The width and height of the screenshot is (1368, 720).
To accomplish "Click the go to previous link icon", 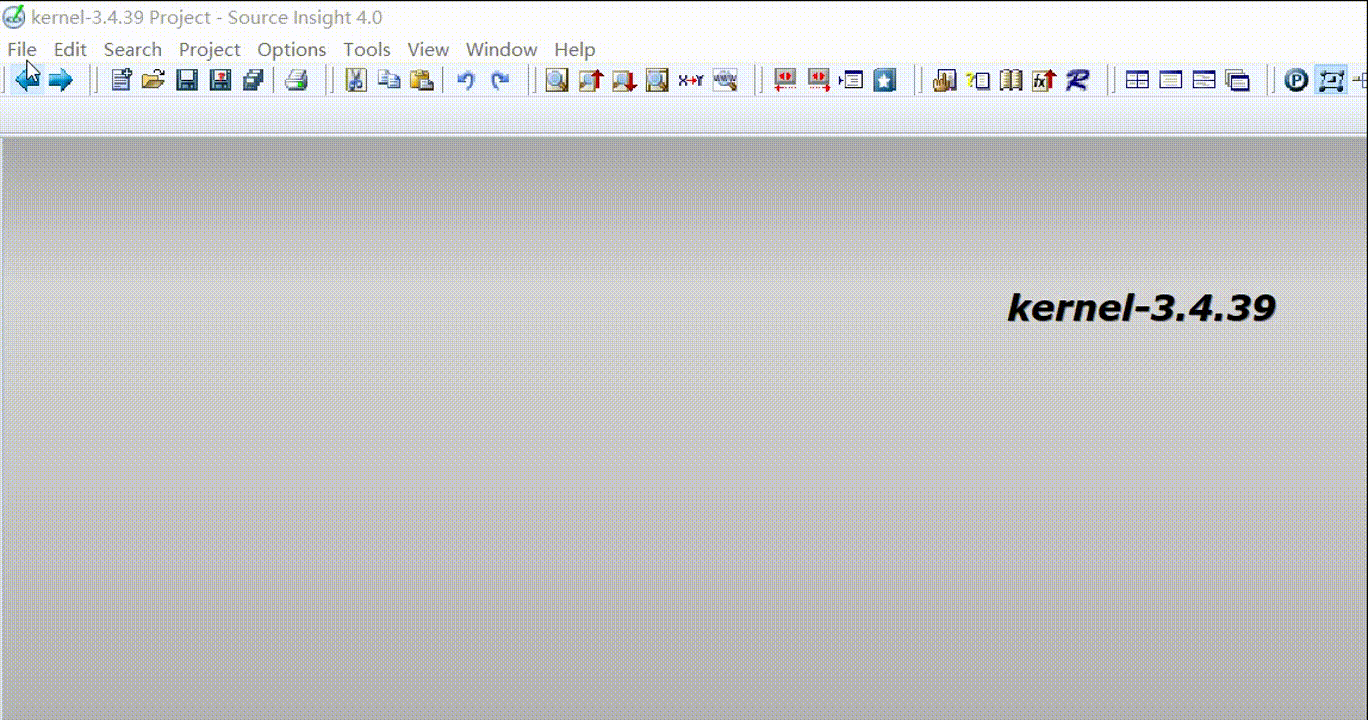I will [x=785, y=80].
